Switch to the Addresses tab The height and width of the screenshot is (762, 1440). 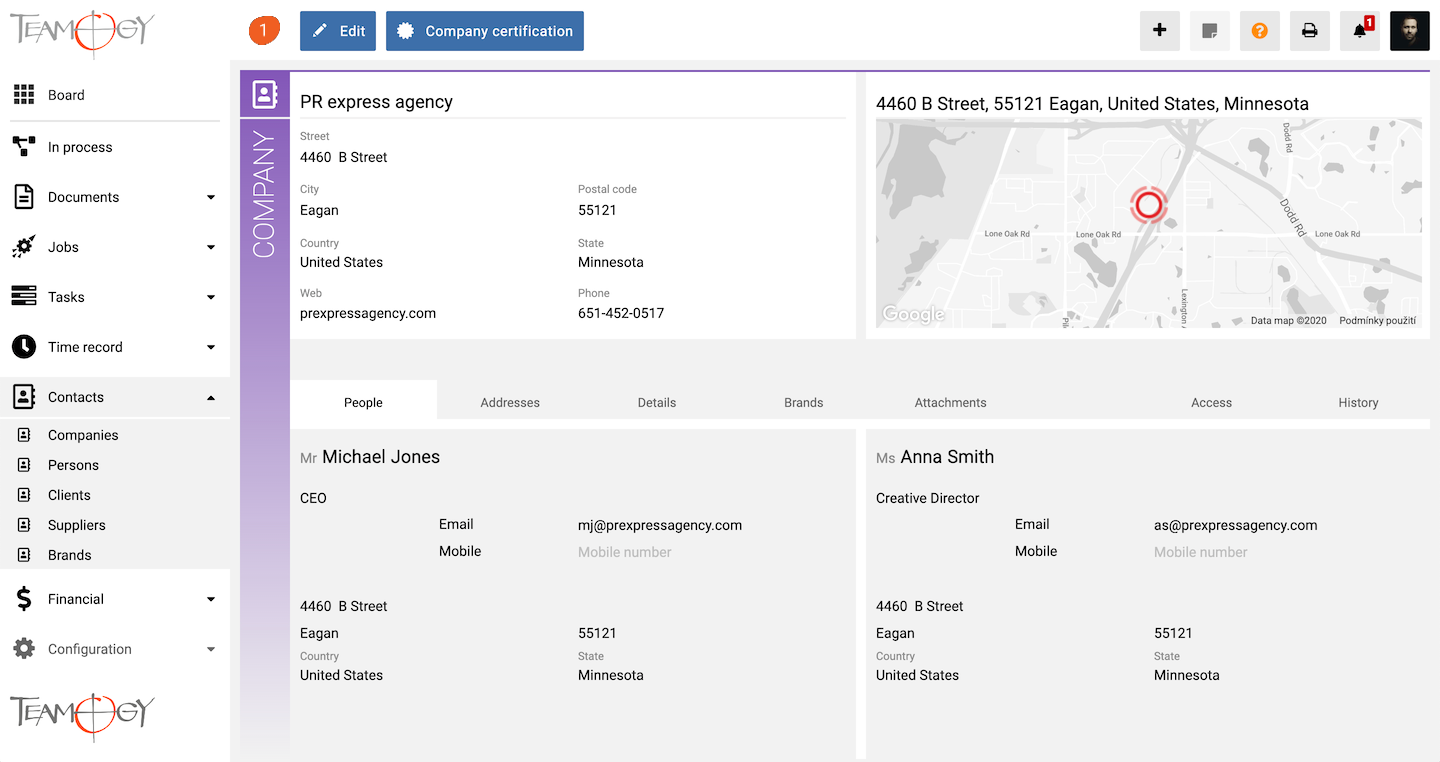click(x=510, y=402)
